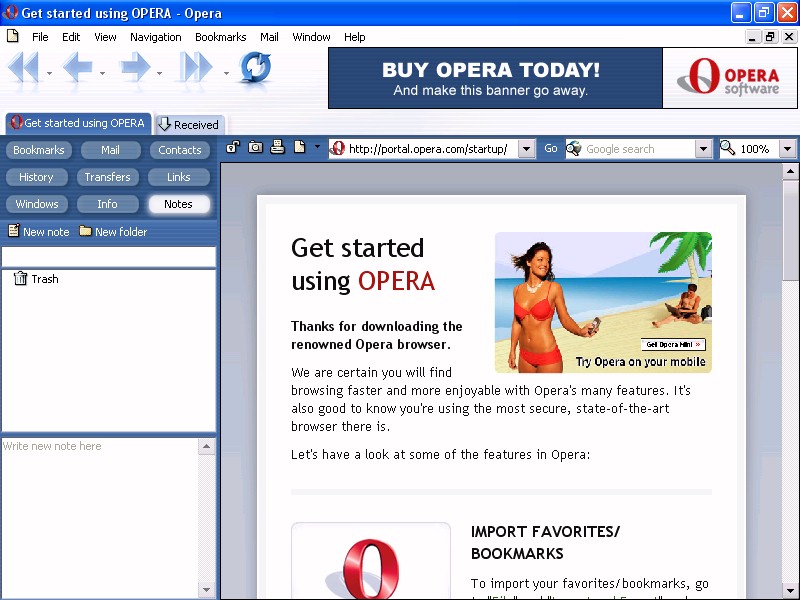Switch to the Received tab
This screenshot has width=800, height=600.
pyautogui.click(x=189, y=124)
